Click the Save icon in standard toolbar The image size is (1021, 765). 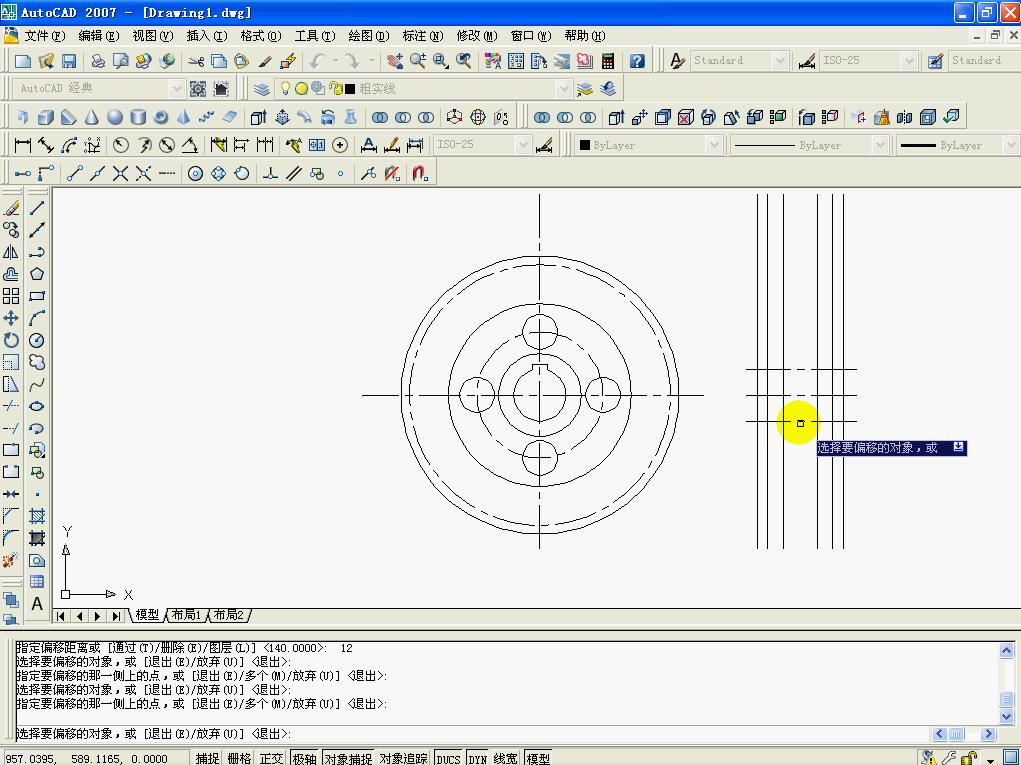(69, 61)
